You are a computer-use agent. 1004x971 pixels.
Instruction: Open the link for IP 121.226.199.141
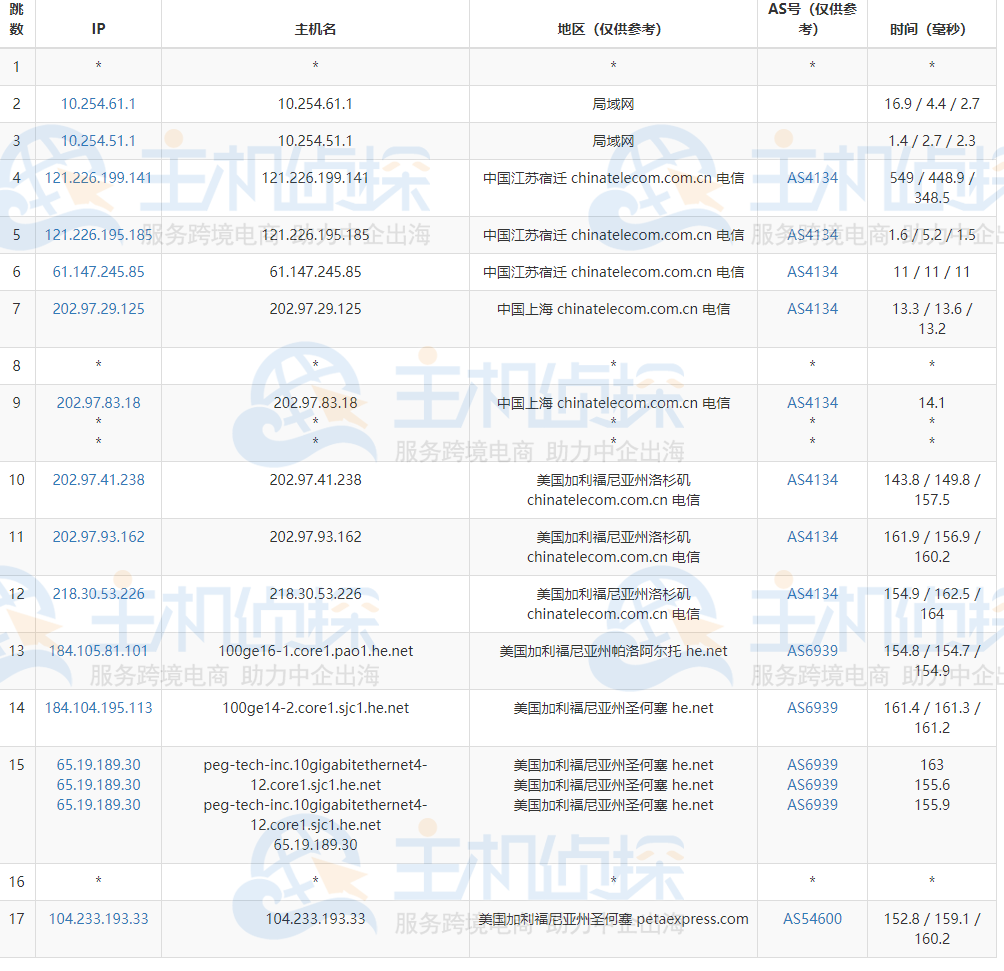click(x=97, y=177)
